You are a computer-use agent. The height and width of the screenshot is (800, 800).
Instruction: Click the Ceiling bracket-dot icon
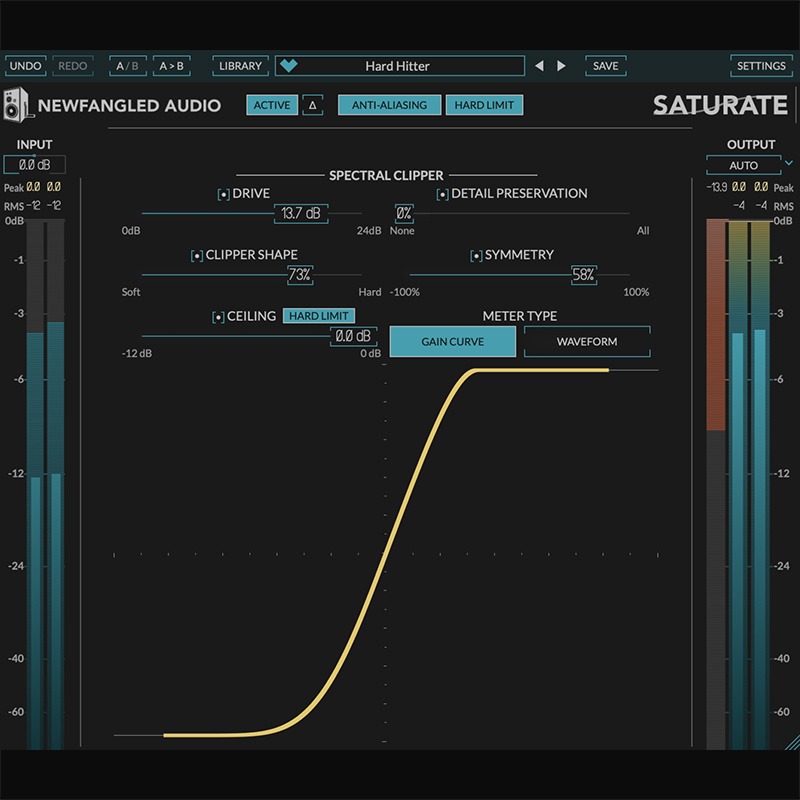[218, 317]
